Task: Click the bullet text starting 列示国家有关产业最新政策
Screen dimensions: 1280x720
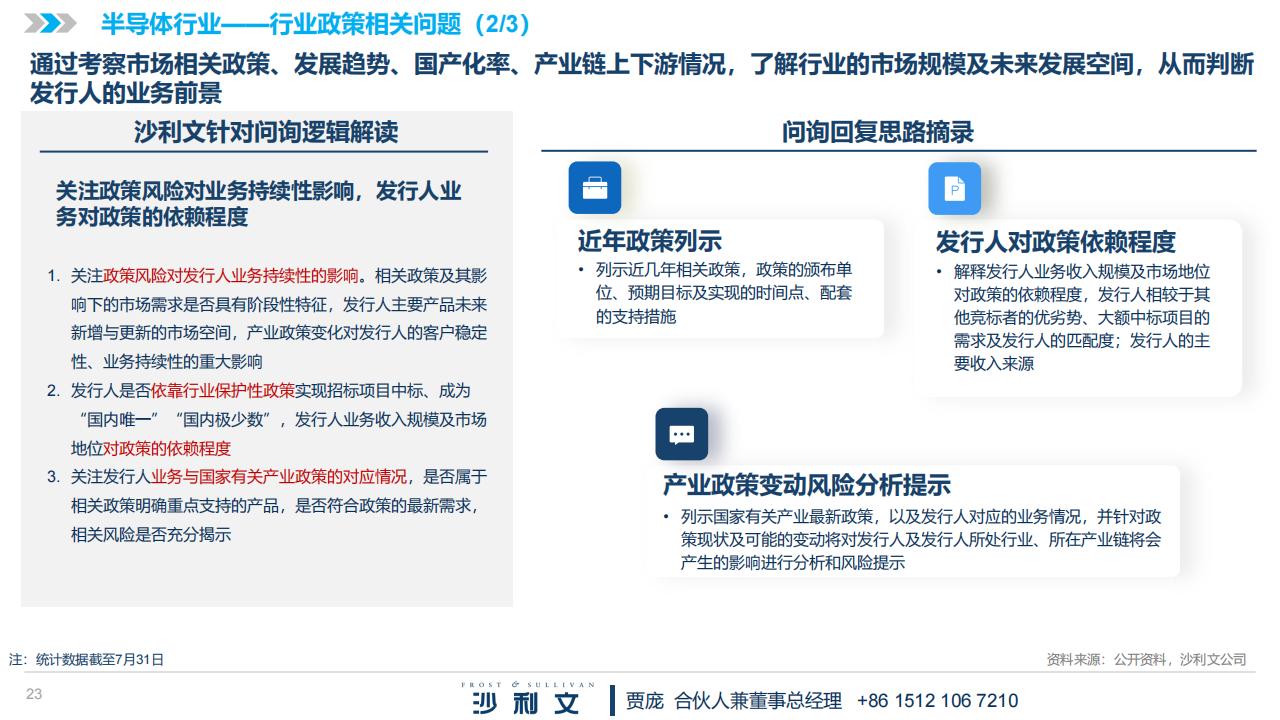Action: [x=920, y=540]
